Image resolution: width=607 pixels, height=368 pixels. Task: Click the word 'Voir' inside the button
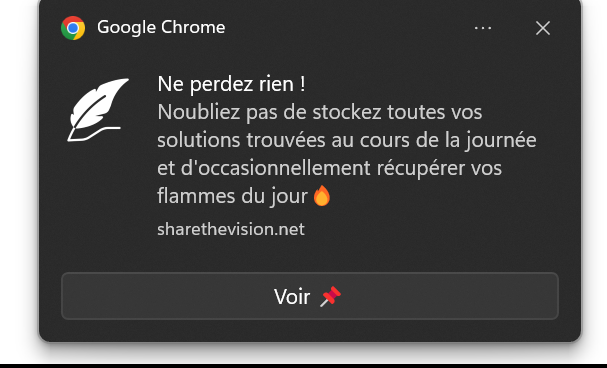292,297
